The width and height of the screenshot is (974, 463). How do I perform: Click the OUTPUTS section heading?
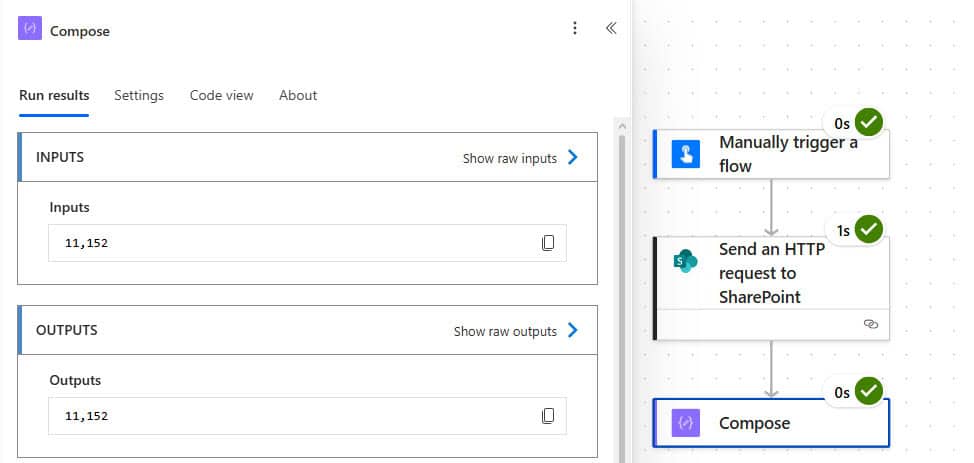pos(66,330)
